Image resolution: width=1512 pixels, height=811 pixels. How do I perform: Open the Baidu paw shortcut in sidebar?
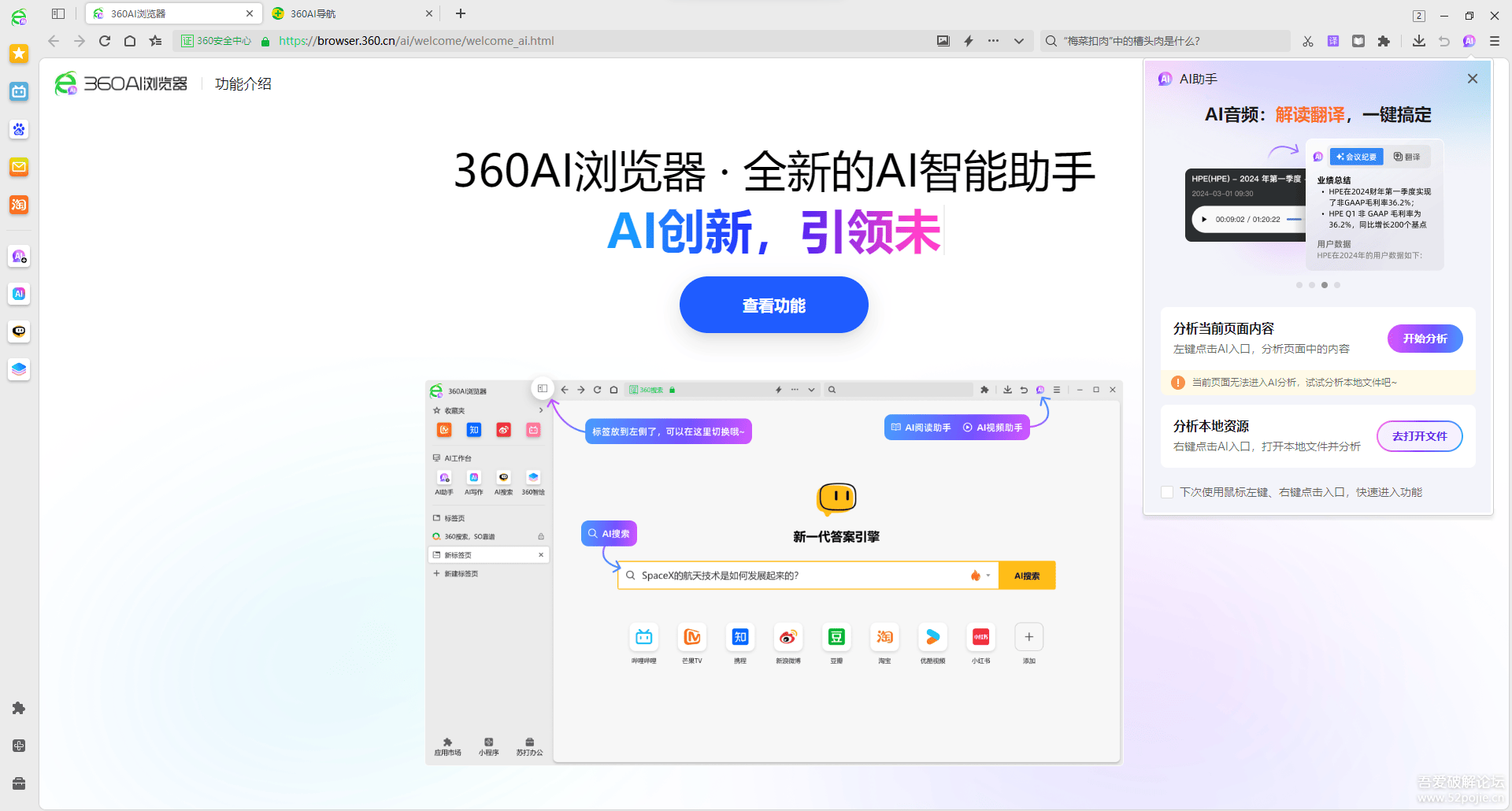coord(19,129)
